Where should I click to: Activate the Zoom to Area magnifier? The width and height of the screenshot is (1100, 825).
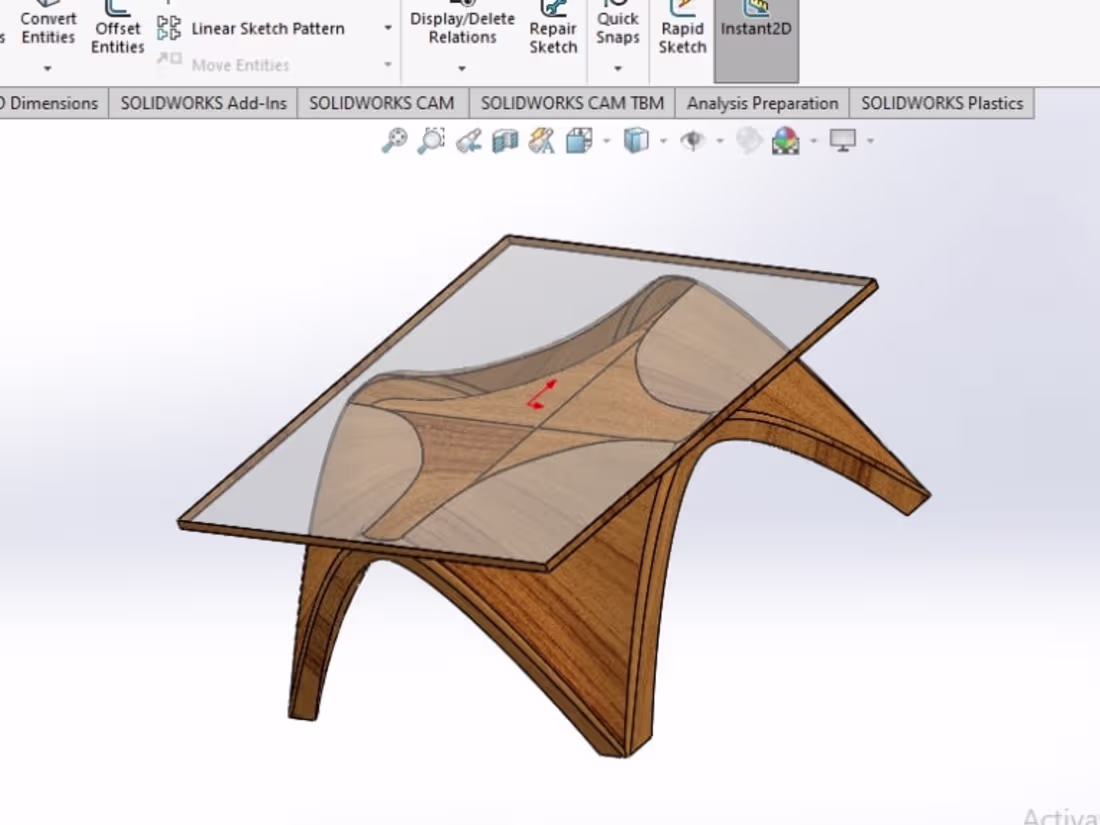pyautogui.click(x=431, y=141)
